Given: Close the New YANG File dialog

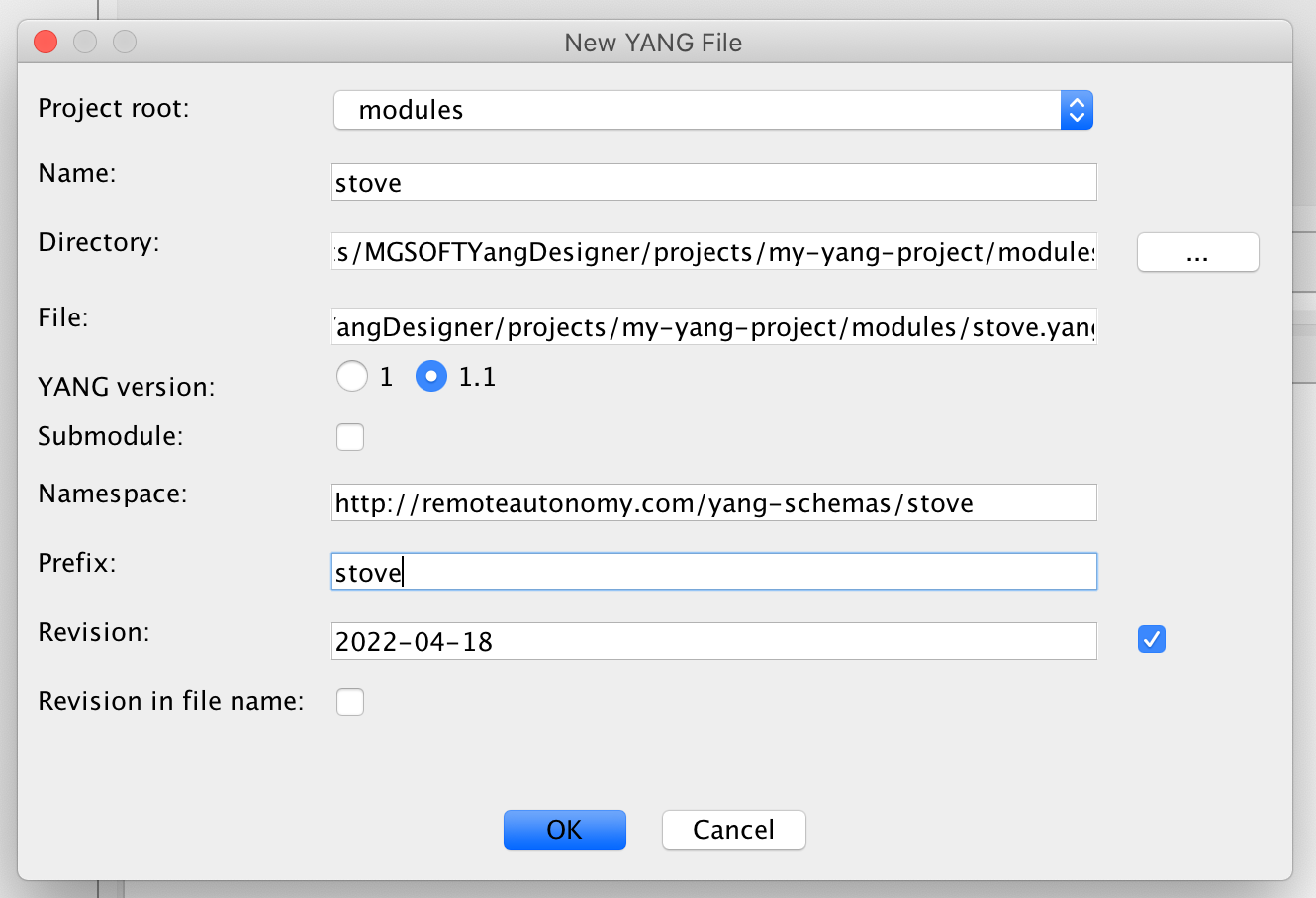Looking at the screenshot, I should coord(46,42).
